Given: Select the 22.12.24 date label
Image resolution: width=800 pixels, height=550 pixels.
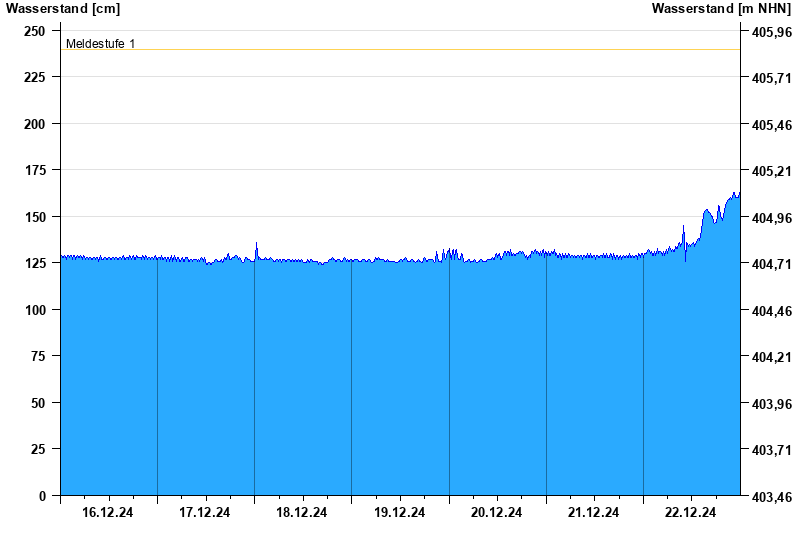Looking at the screenshot, I should [691, 513].
